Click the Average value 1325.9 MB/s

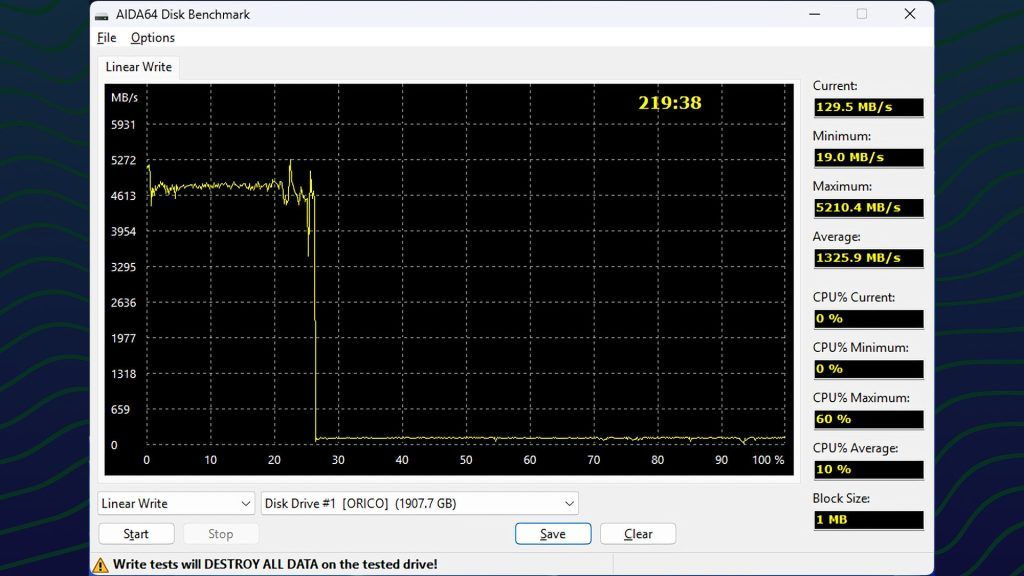pos(868,258)
